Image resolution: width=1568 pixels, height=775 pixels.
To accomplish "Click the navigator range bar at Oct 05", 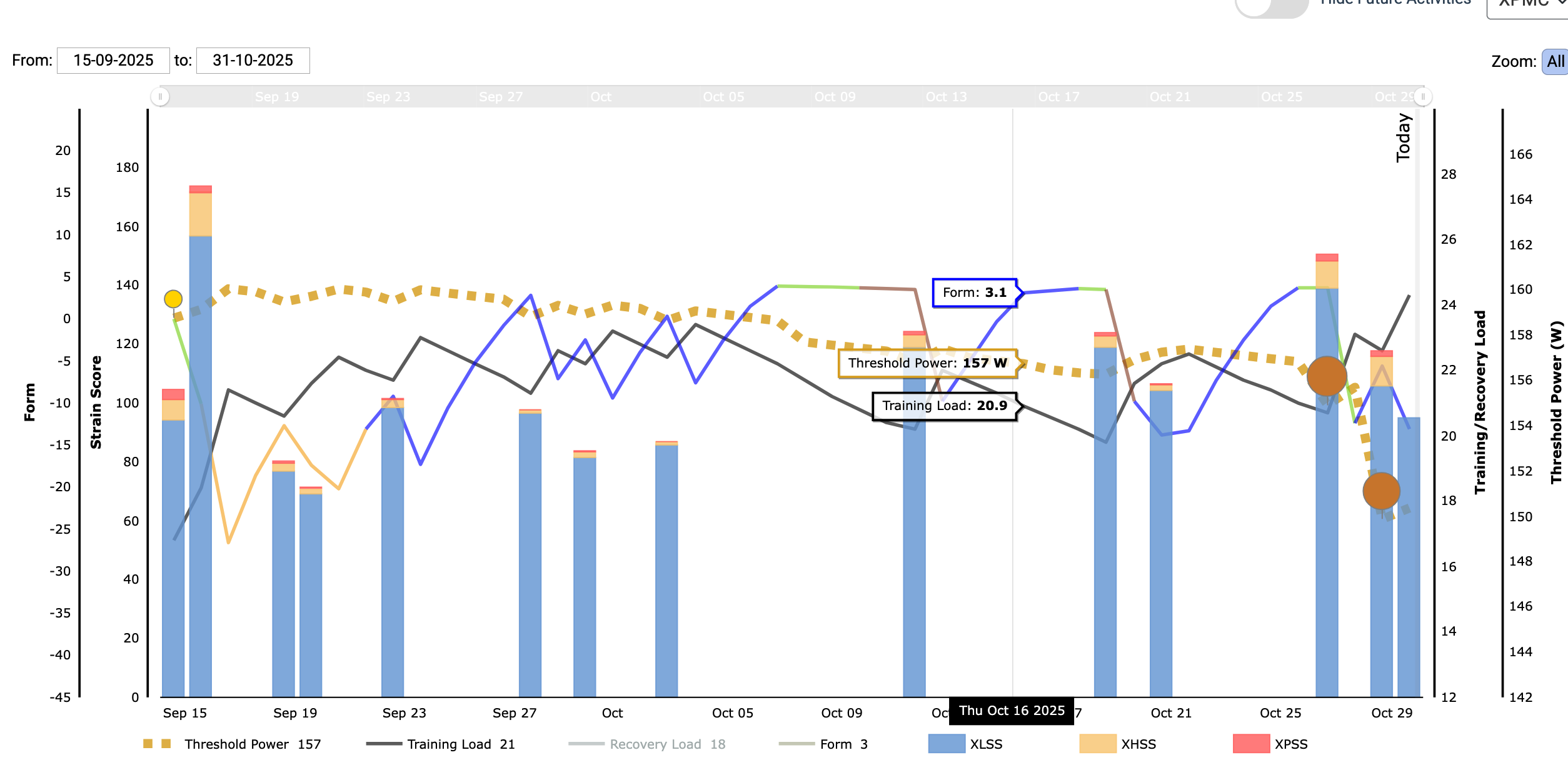I will 723,97.
